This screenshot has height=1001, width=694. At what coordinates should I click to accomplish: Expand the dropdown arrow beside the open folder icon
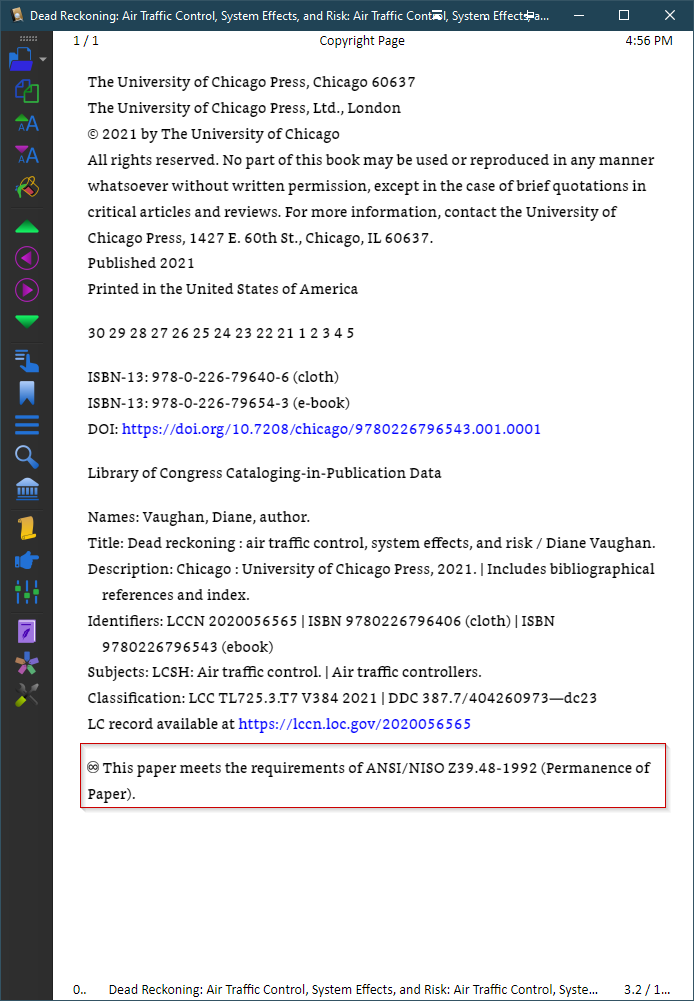[x=43, y=59]
